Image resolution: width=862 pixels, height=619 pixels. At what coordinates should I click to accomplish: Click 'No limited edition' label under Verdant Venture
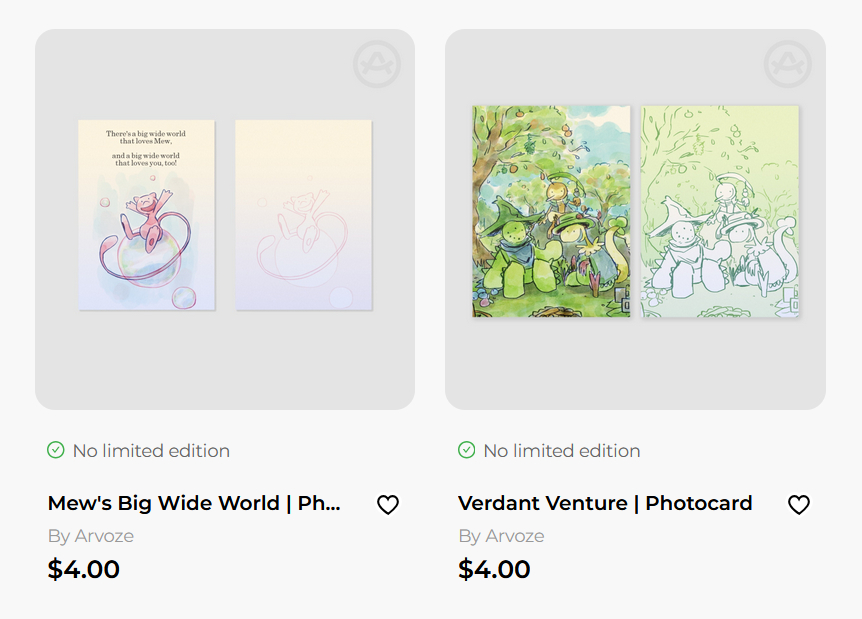pos(562,451)
